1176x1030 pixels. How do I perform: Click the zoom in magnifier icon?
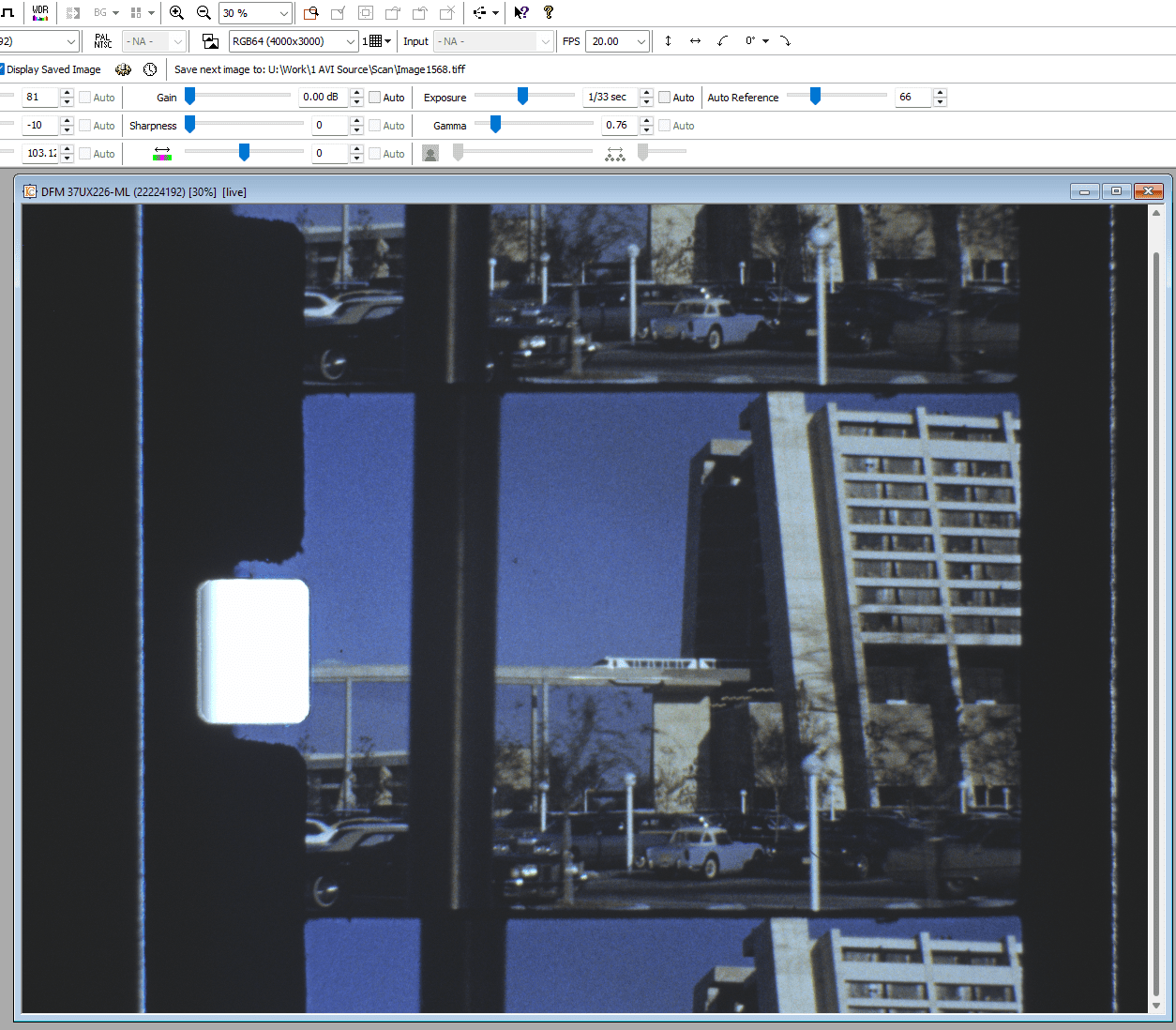coord(176,13)
